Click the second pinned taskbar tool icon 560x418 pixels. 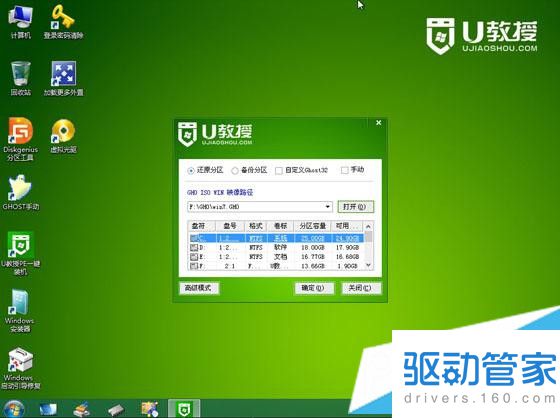tap(81, 409)
